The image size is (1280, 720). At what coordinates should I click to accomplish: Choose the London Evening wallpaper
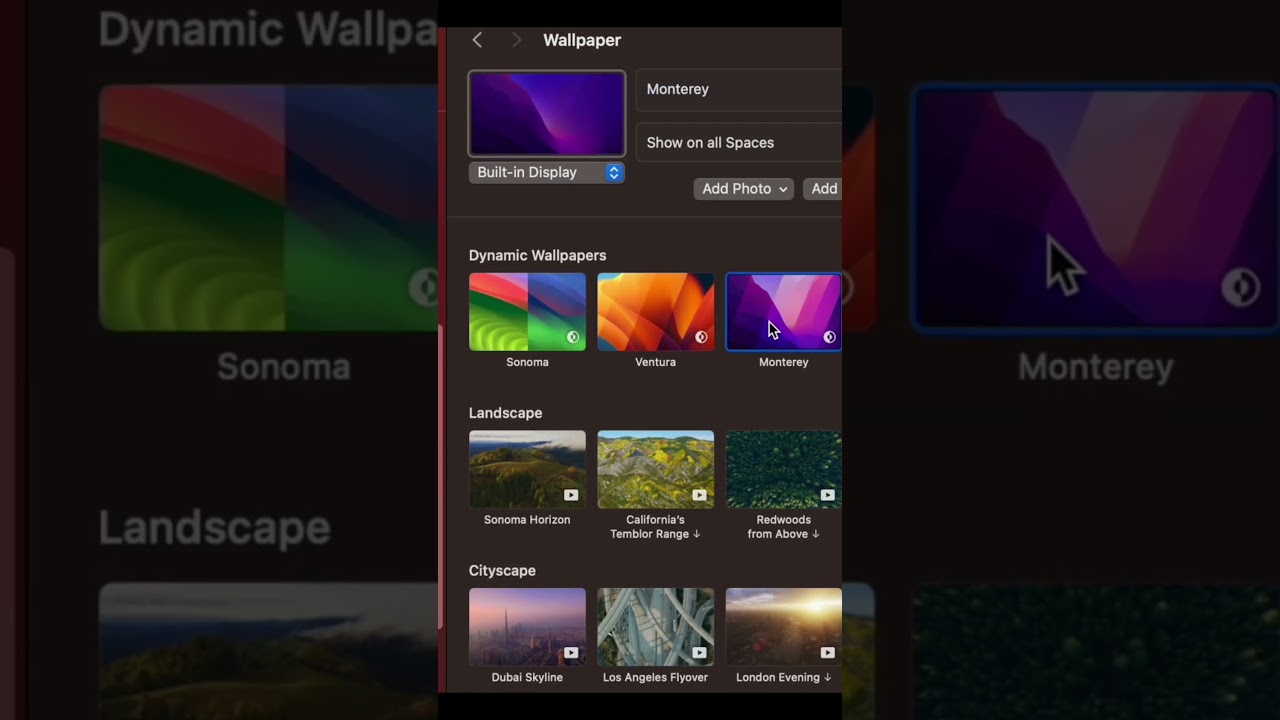point(783,627)
